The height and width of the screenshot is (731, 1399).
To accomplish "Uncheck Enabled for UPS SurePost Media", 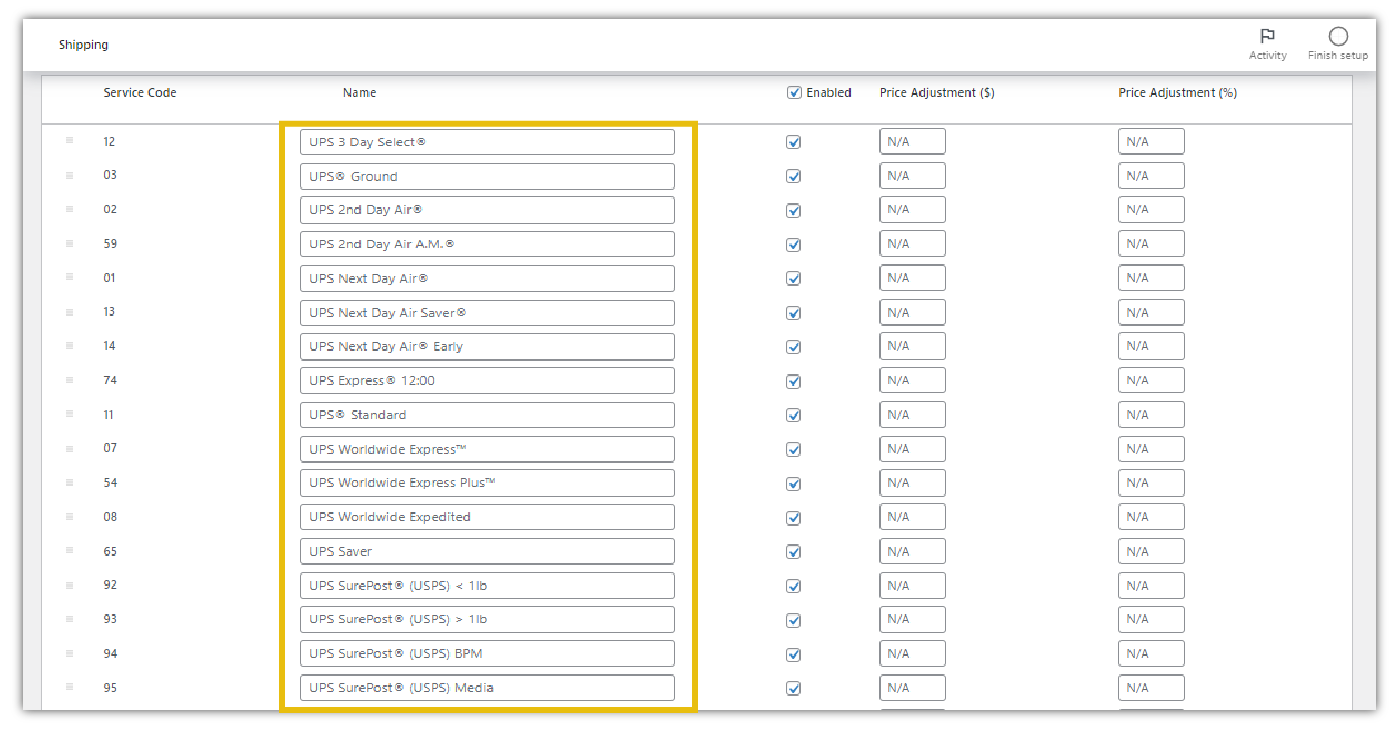I will pos(794,688).
